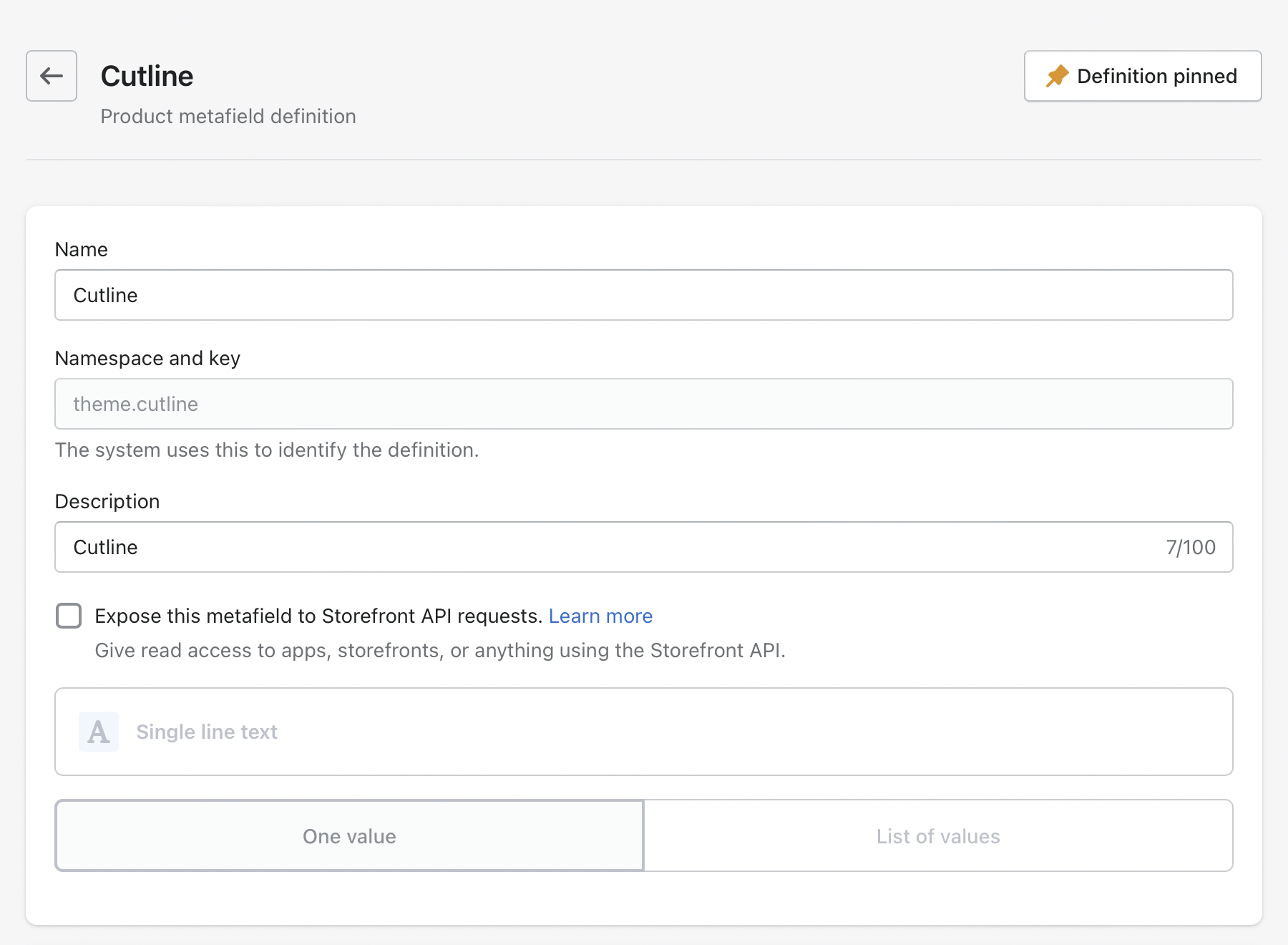Click the 'Definition pinned' button text

click(1156, 76)
